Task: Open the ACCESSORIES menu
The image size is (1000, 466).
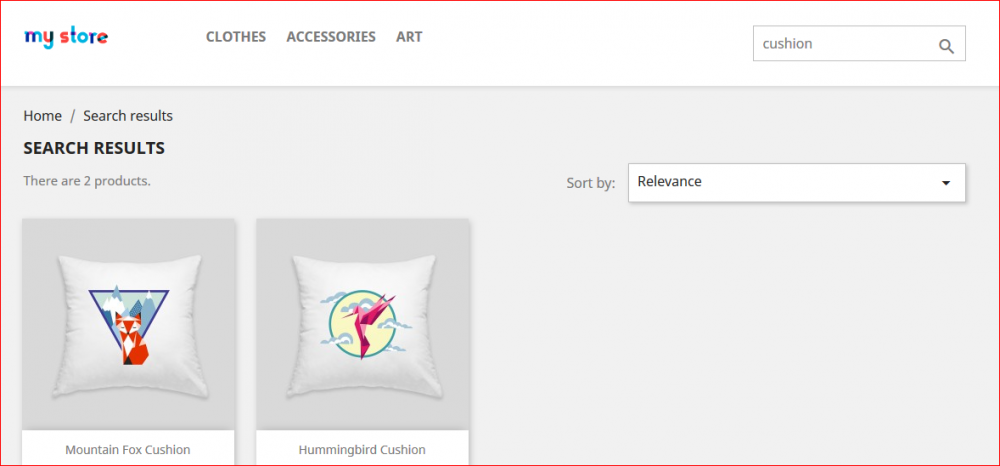Action: 331,37
